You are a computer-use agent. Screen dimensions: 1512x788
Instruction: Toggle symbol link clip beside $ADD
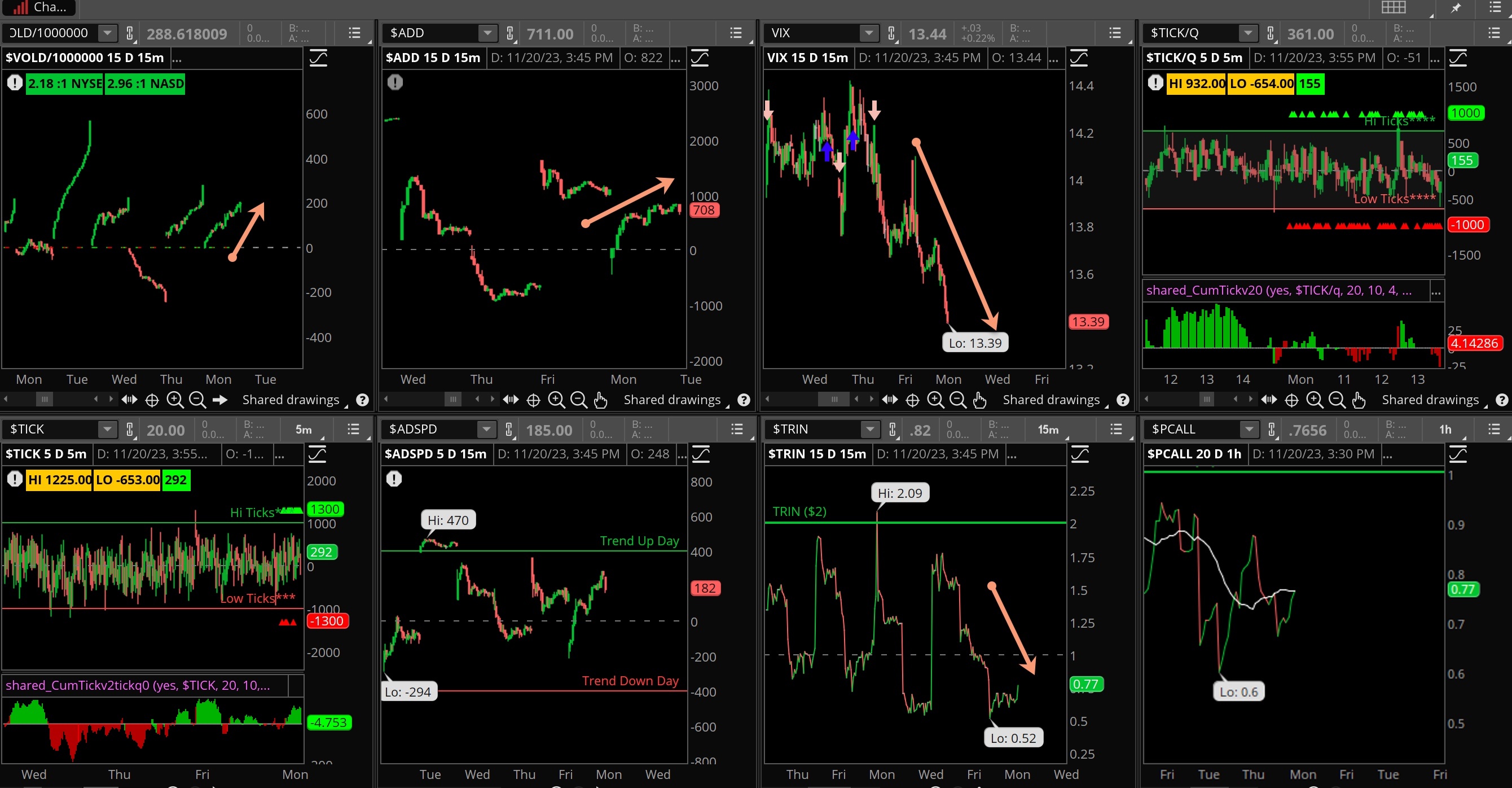click(x=510, y=33)
